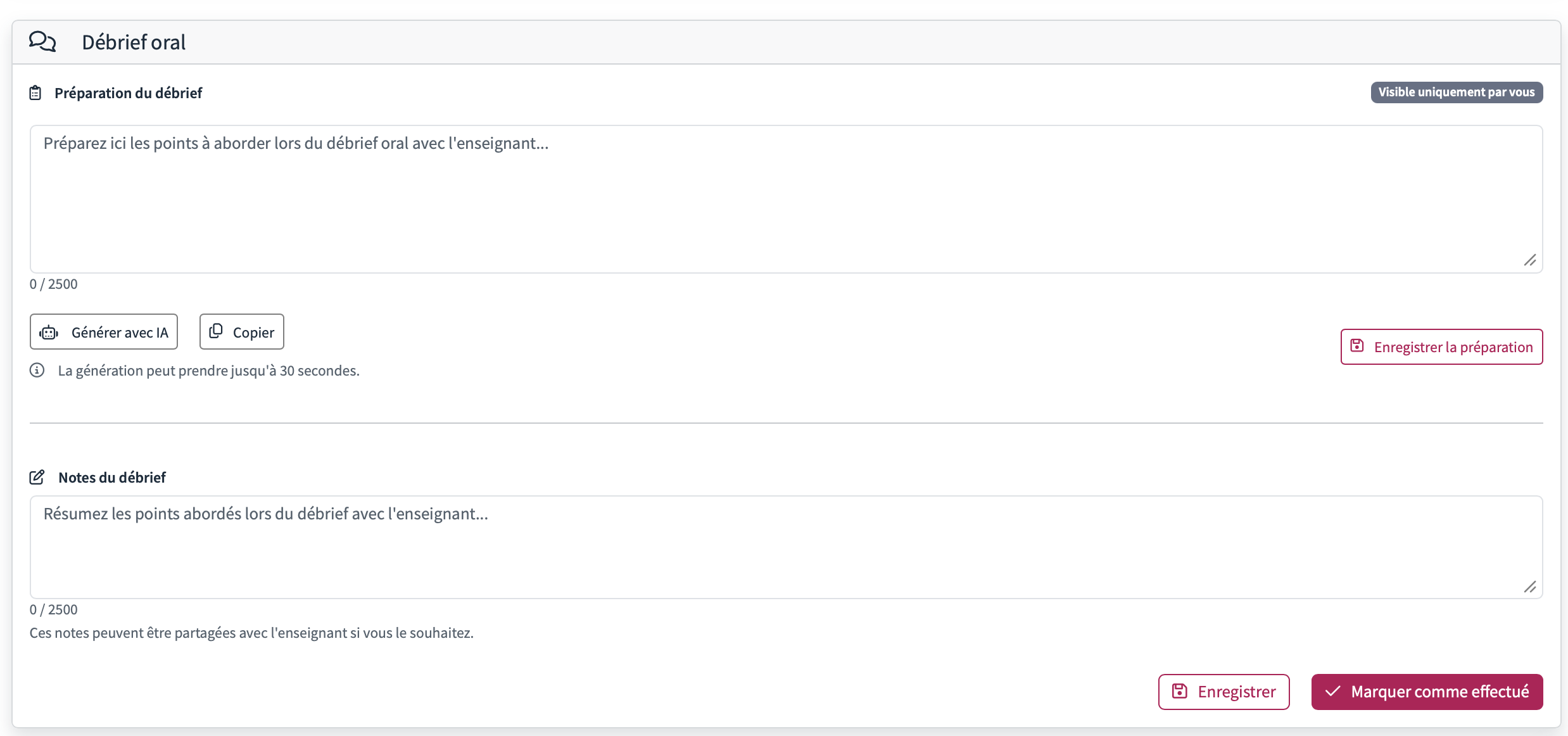1568x736 pixels.
Task: Click the info icon next to generation notice
Action: tap(37, 371)
